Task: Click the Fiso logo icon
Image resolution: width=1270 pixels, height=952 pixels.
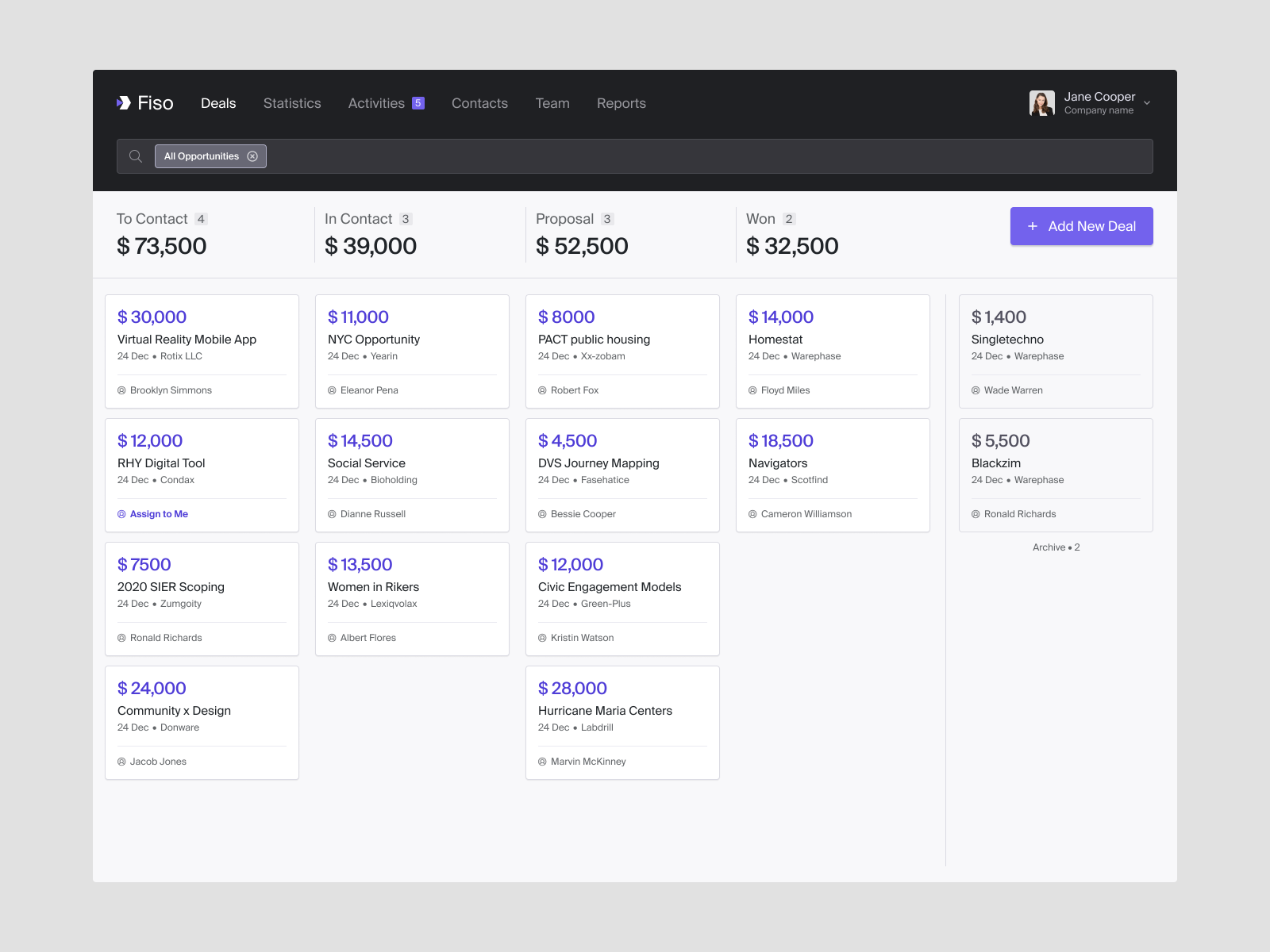Action: [123, 102]
